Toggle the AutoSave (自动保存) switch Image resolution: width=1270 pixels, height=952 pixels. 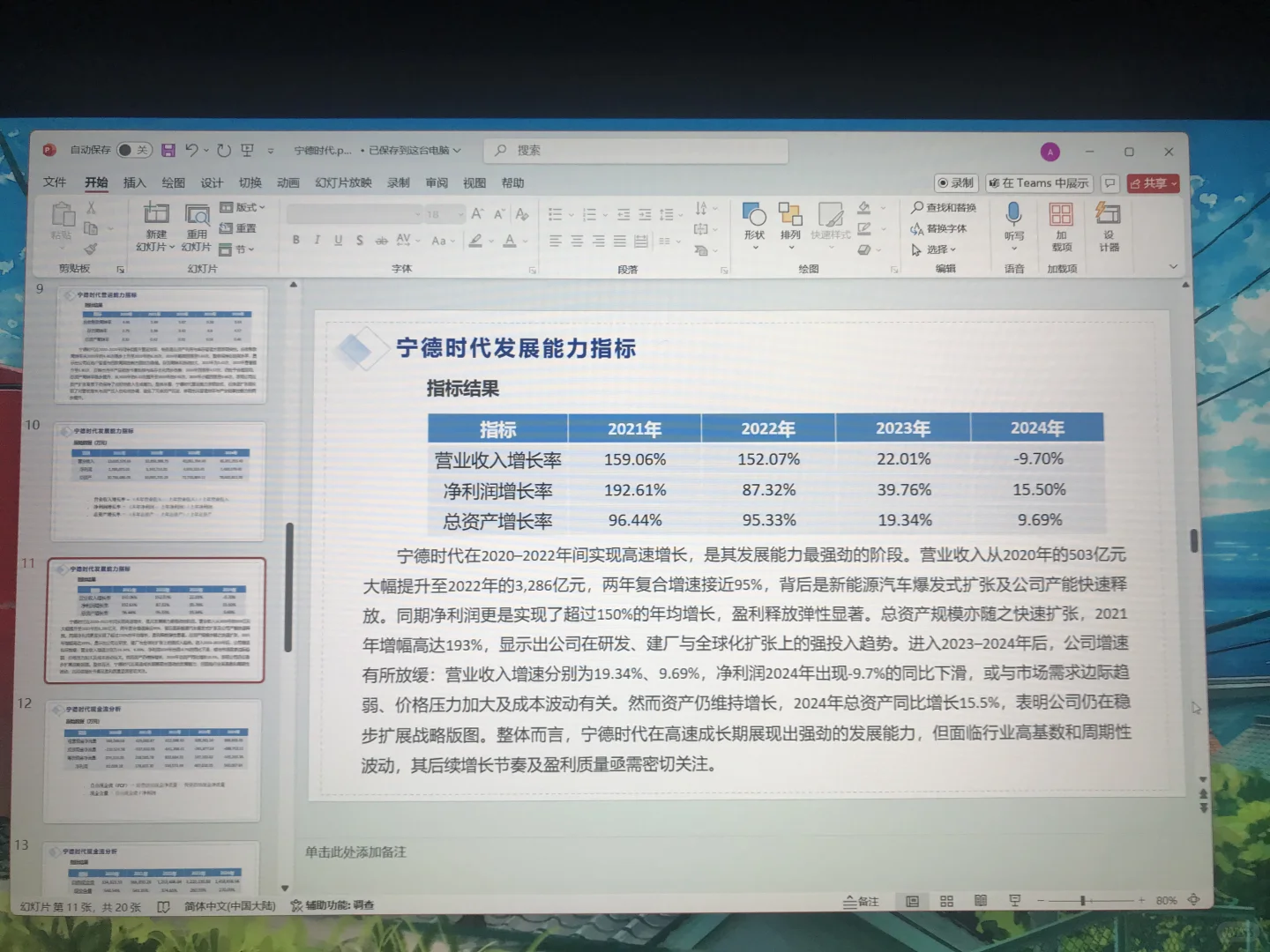point(134,151)
